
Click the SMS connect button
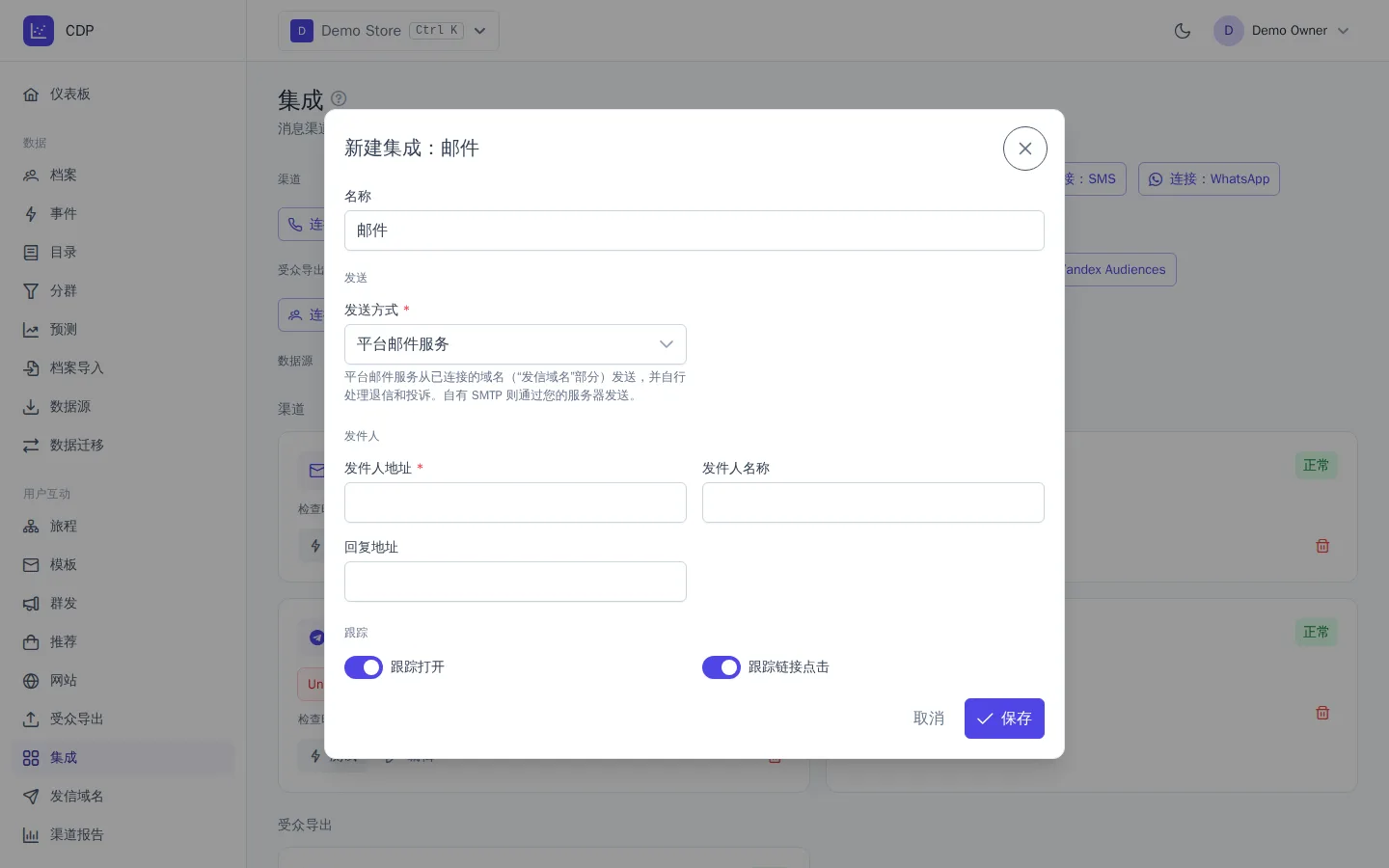tap(1095, 179)
